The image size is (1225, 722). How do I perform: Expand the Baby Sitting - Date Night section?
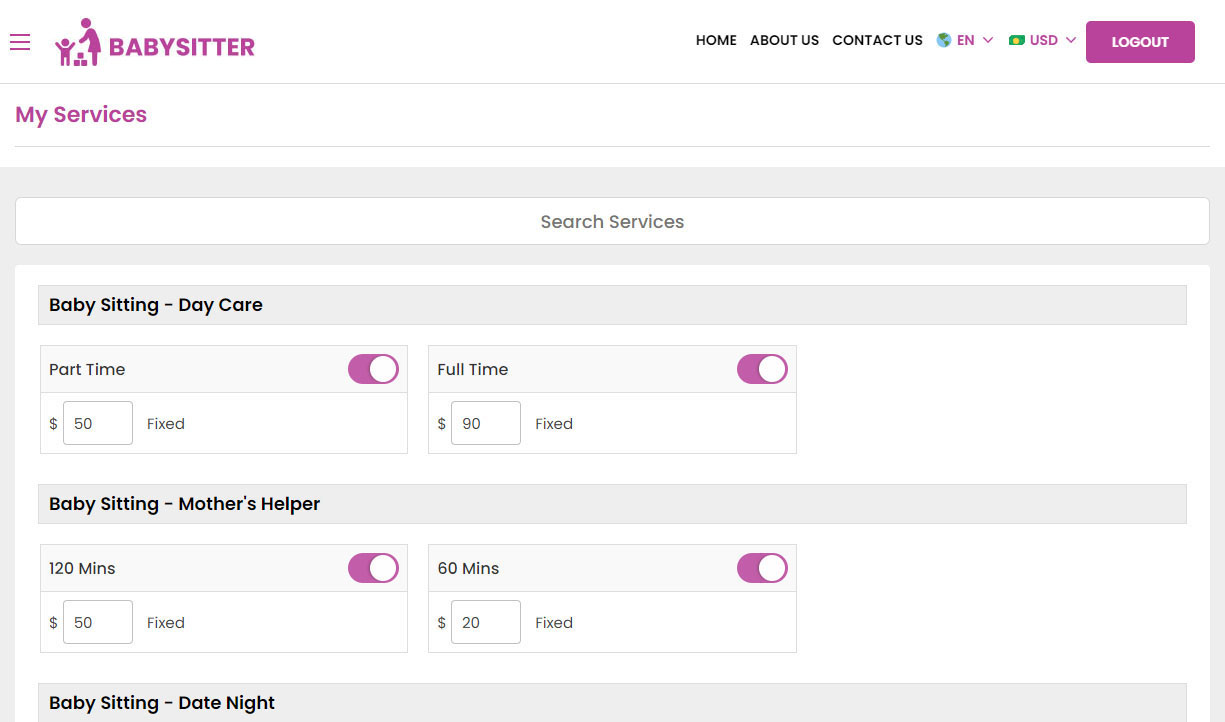click(x=162, y=703)
